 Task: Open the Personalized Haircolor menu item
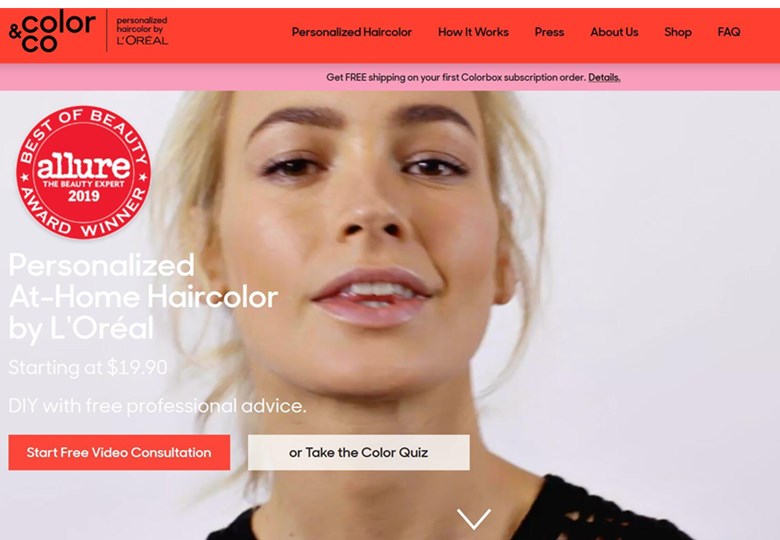coord(352,32)
